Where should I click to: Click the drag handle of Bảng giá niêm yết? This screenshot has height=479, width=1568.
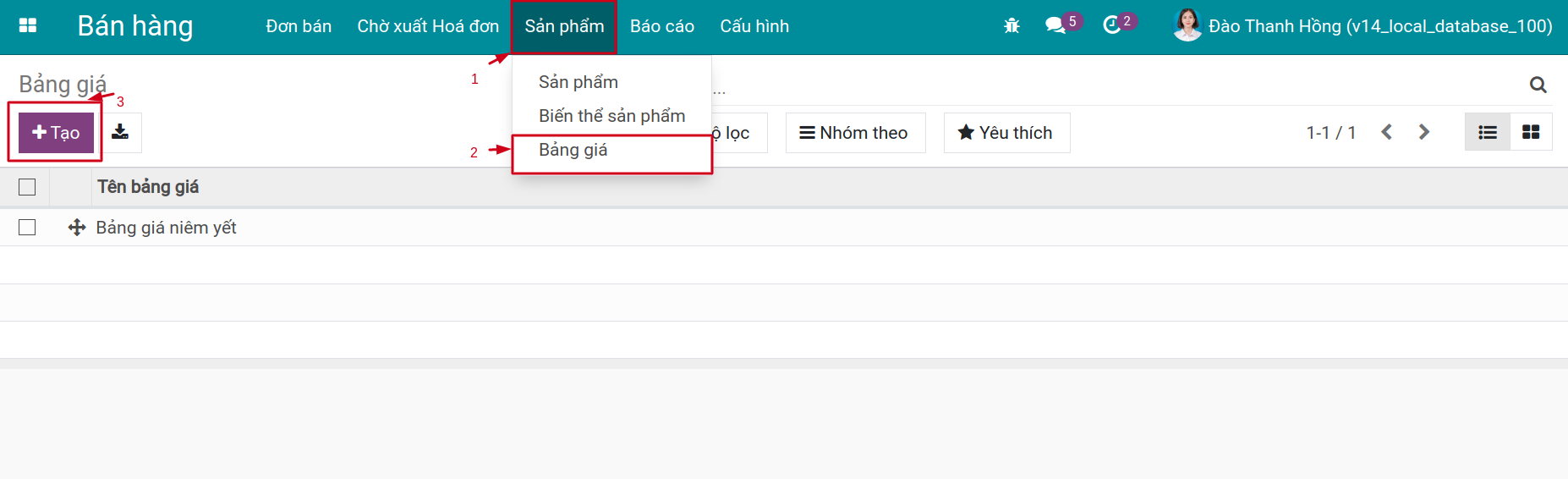pyautogui.click(x=77, y=228)
